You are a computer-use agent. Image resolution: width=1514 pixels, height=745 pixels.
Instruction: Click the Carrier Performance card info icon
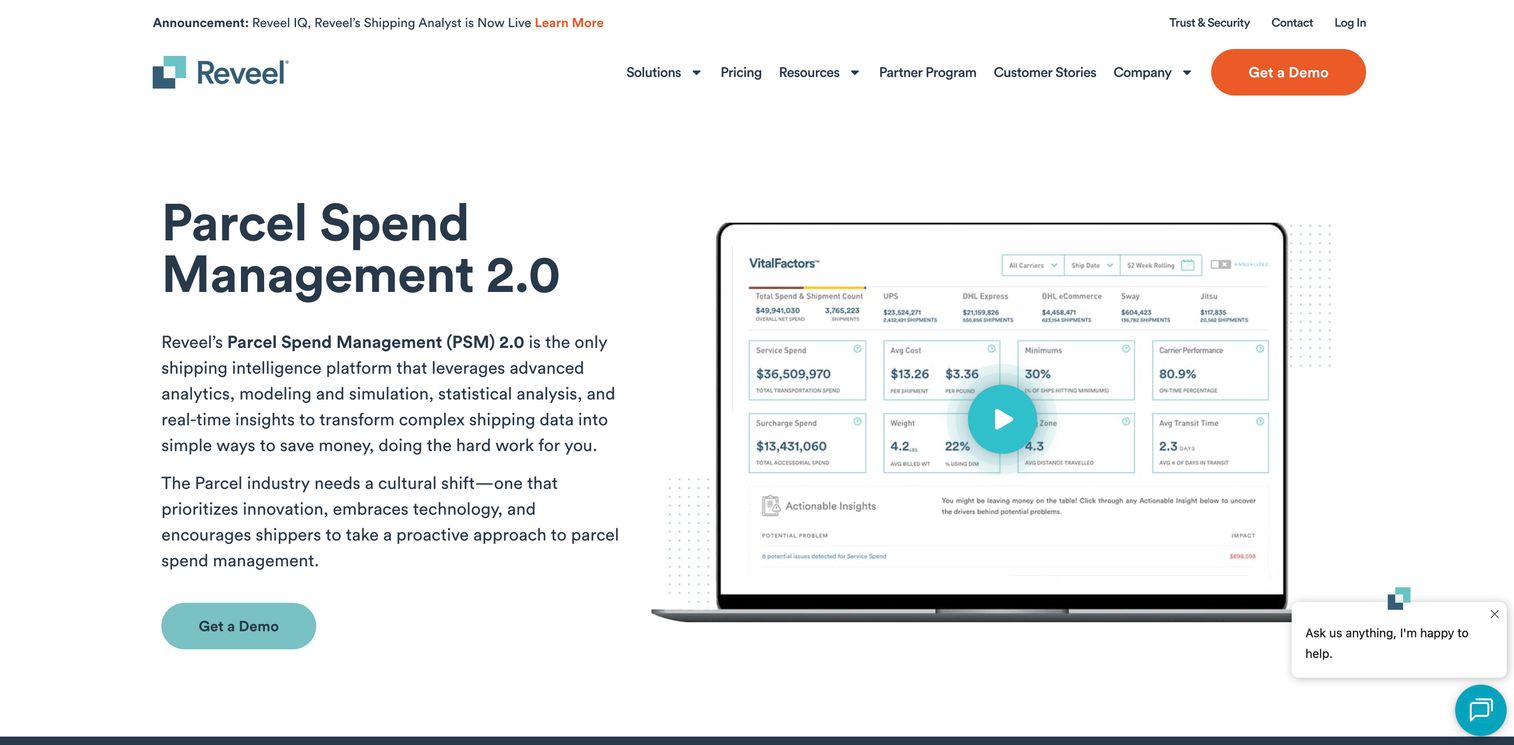coord(1260,349)
